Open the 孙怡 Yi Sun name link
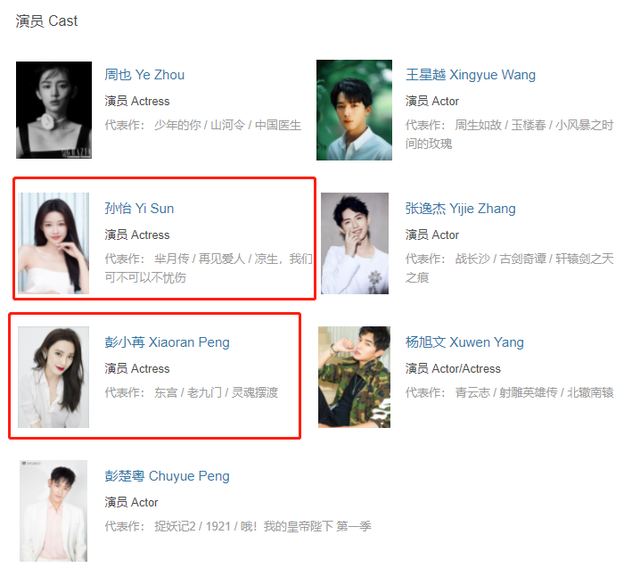Viewport: 640px width, 576px height. [x=139, y=208]
